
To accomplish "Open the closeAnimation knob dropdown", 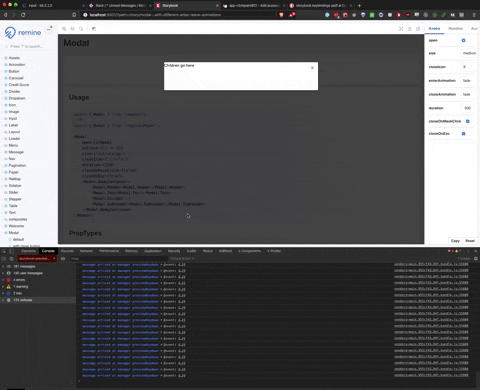I will point(469,94).
